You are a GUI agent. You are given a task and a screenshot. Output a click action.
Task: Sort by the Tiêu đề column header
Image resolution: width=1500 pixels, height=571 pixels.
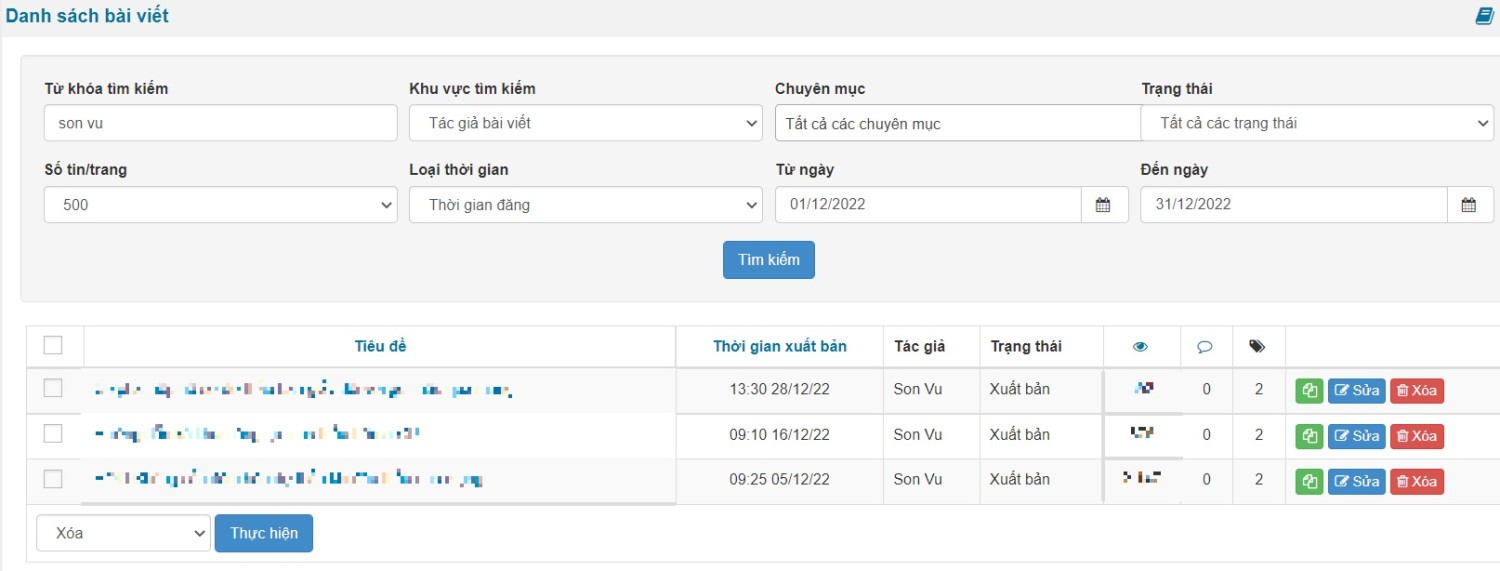380,346
